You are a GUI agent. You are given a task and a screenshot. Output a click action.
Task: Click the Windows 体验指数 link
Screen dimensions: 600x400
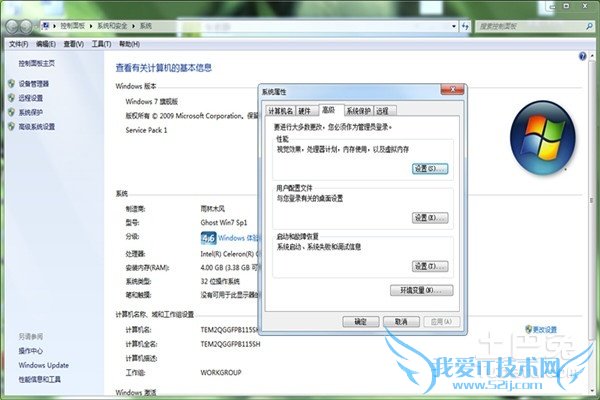click(239, 238)
